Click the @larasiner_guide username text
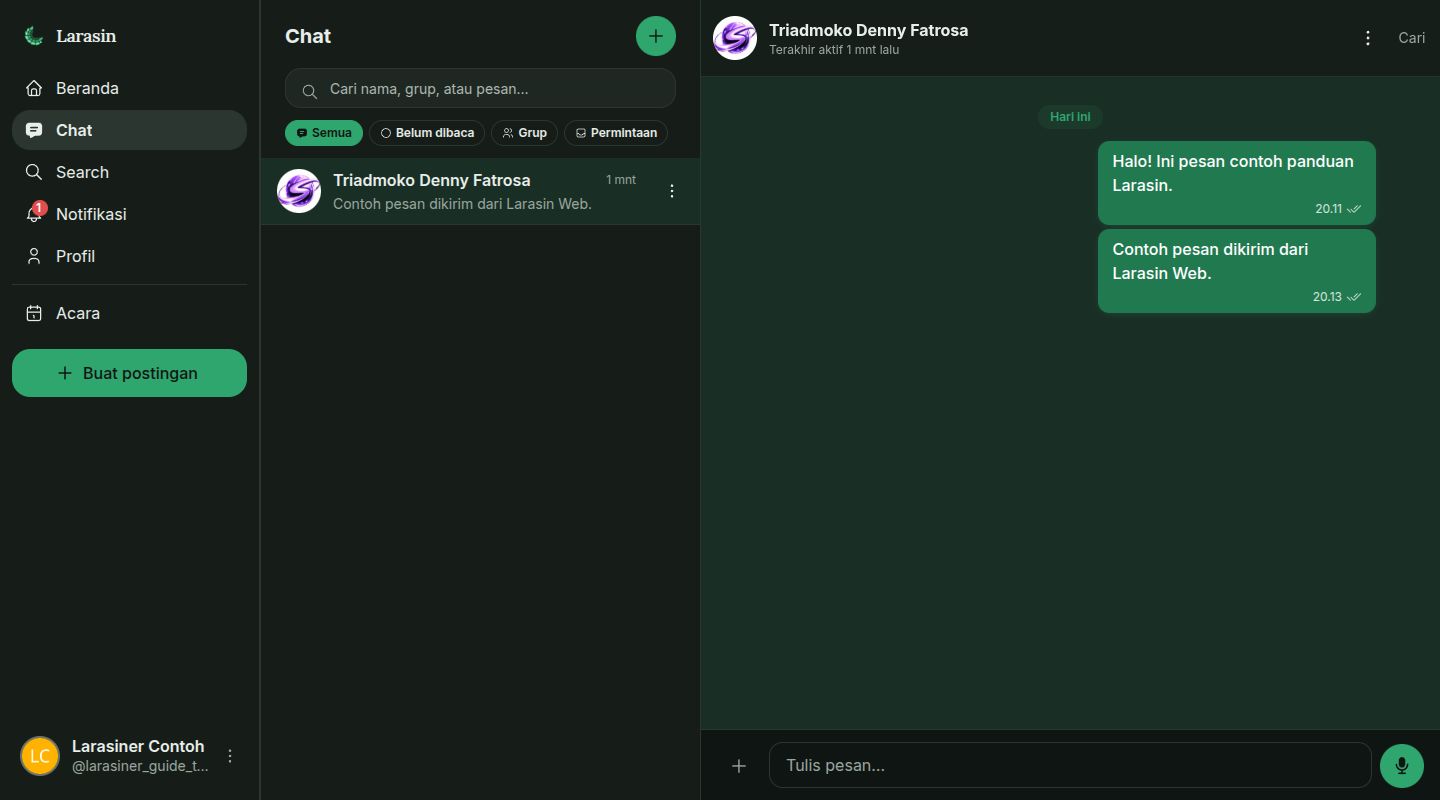Image resolution: width=1440 pixels, height=800 pixels. tap(140, 766)
